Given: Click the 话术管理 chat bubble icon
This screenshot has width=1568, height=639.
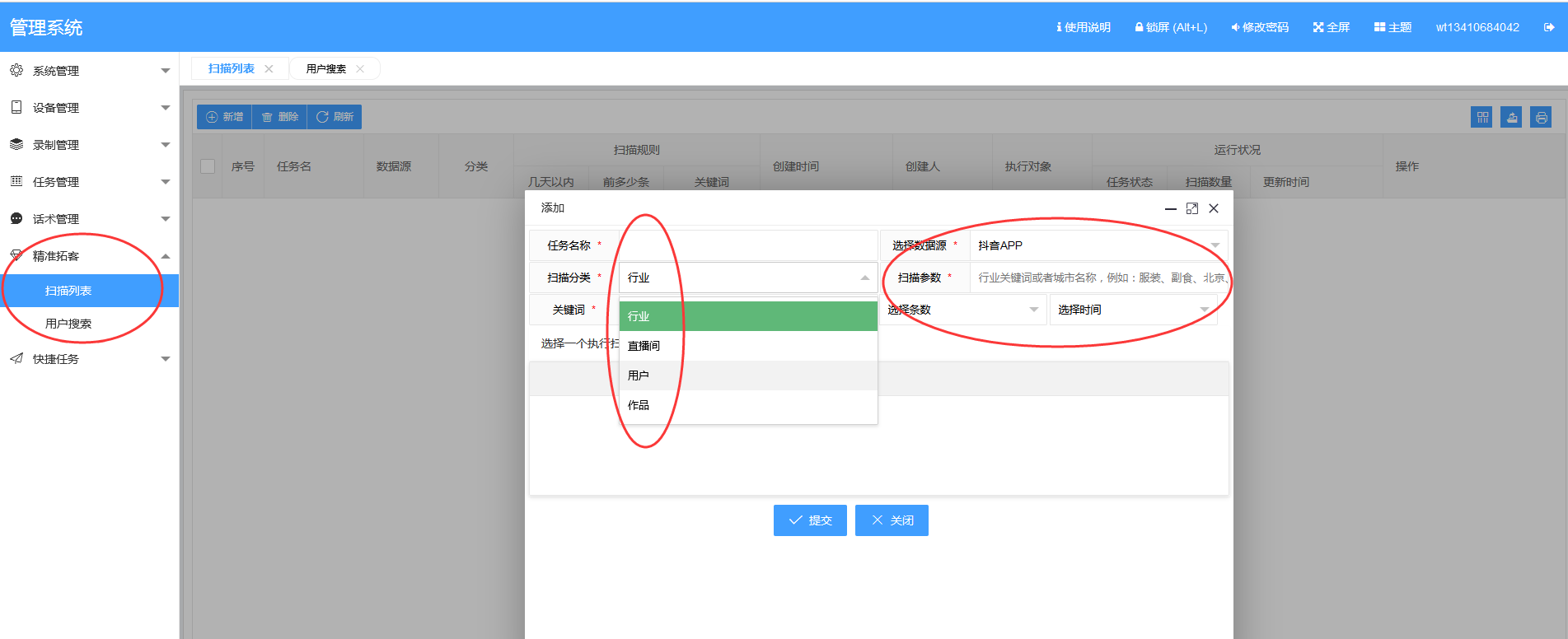Looking at the screenshot, I should (16, 219).
